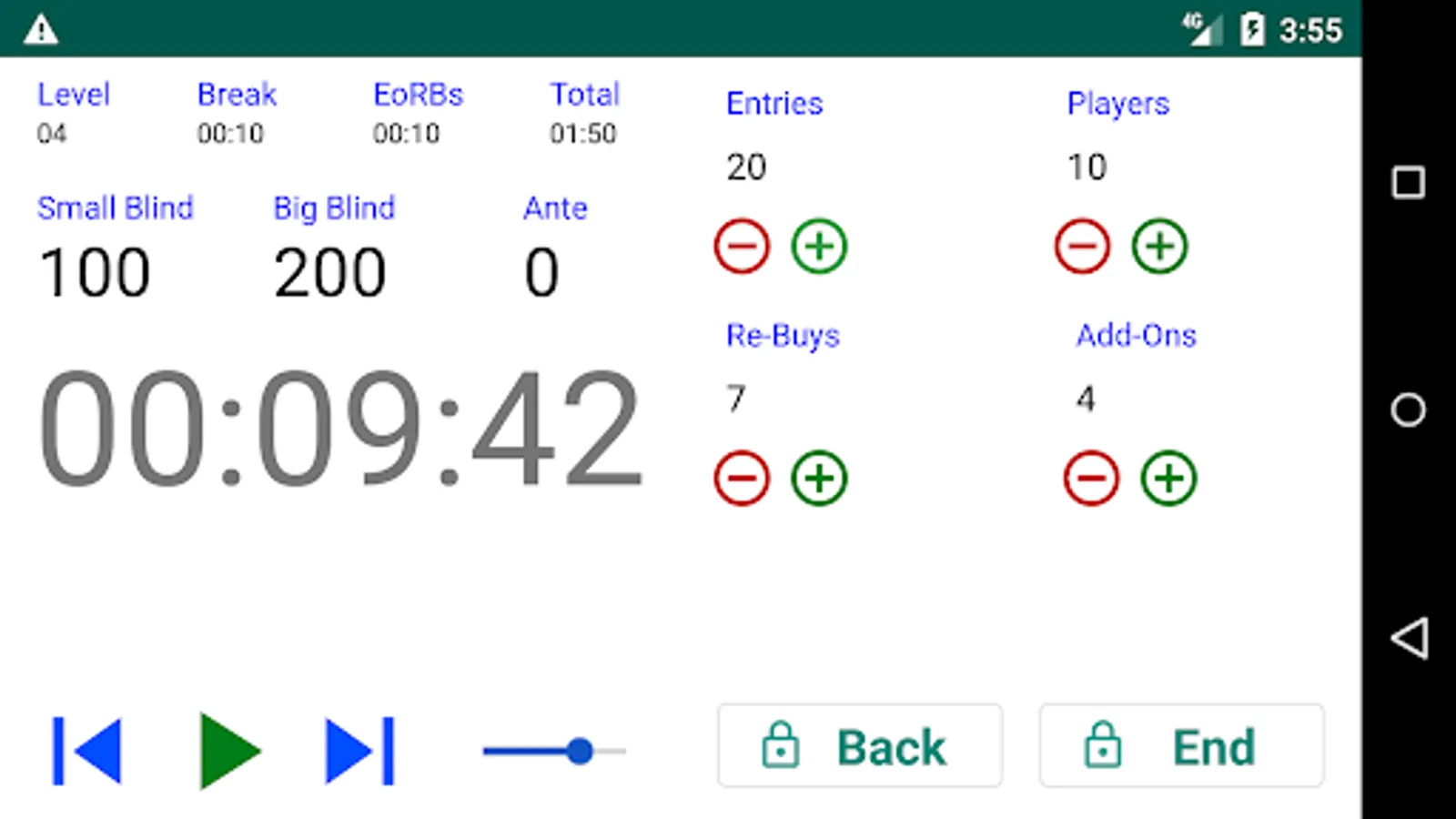Tap the Level label

click(73, 94)
